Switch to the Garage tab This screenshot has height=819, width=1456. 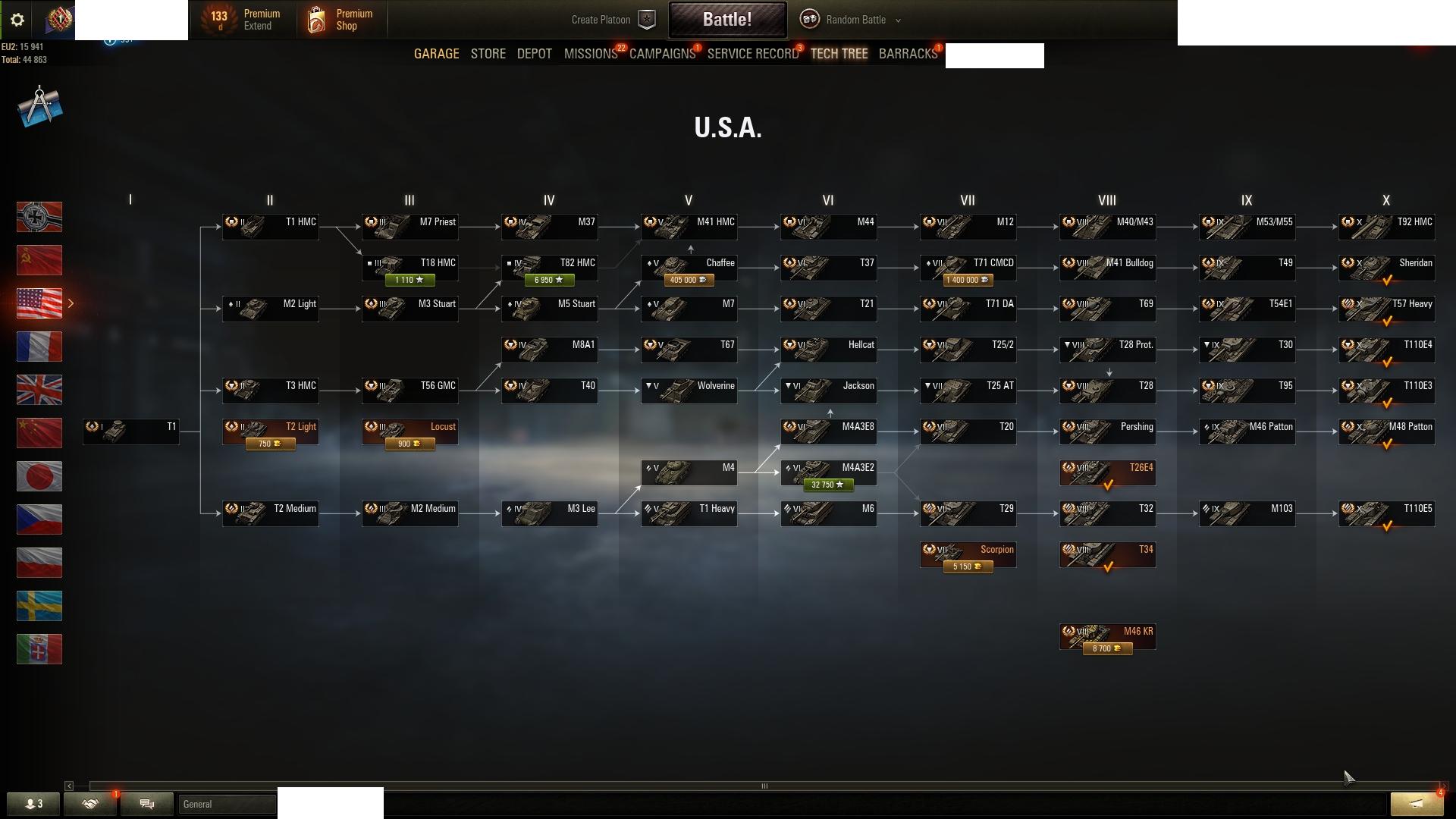pyautogui.click(x=437, y=54)
